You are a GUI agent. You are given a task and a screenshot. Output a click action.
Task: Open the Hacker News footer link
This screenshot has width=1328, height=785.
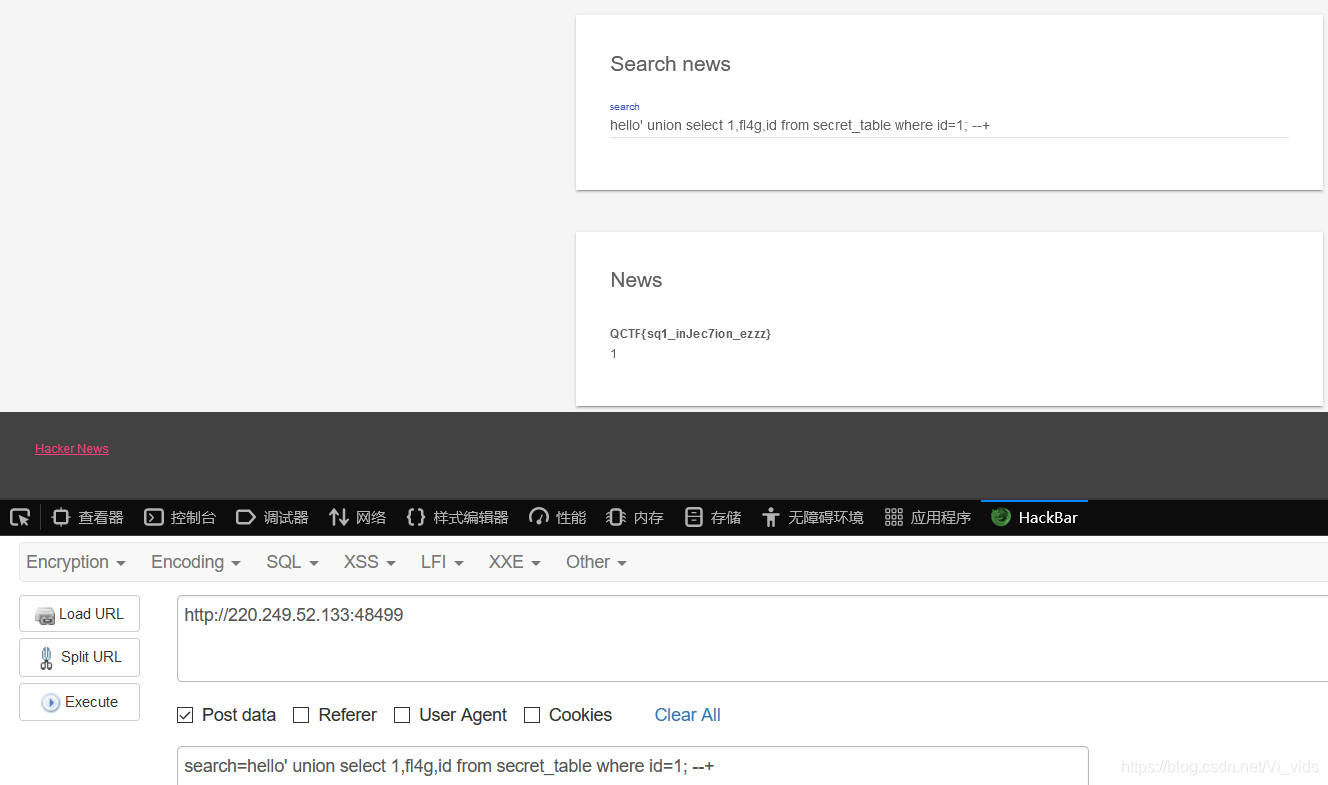coord(72,449)
